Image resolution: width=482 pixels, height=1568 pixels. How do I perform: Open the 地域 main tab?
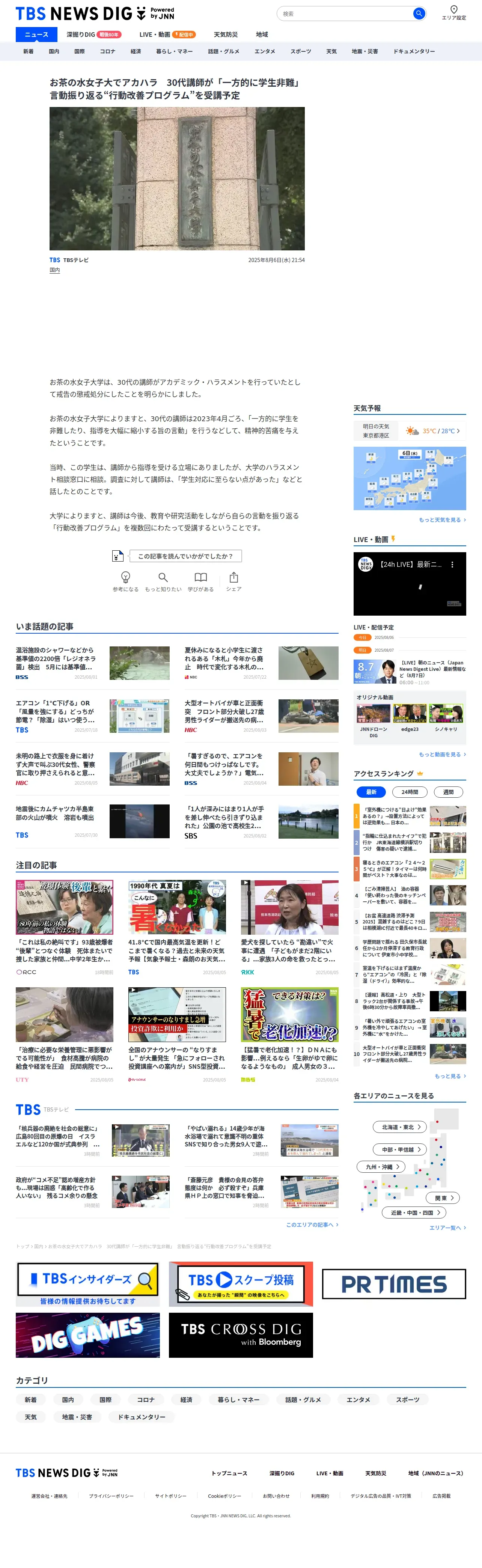pyautogui.click(x=262, y=35)
